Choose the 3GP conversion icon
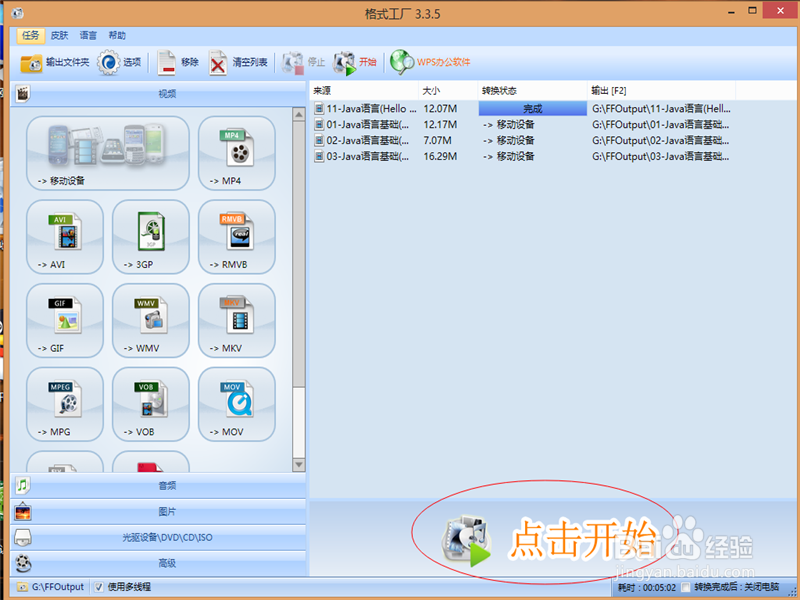 tap(151, 237)
